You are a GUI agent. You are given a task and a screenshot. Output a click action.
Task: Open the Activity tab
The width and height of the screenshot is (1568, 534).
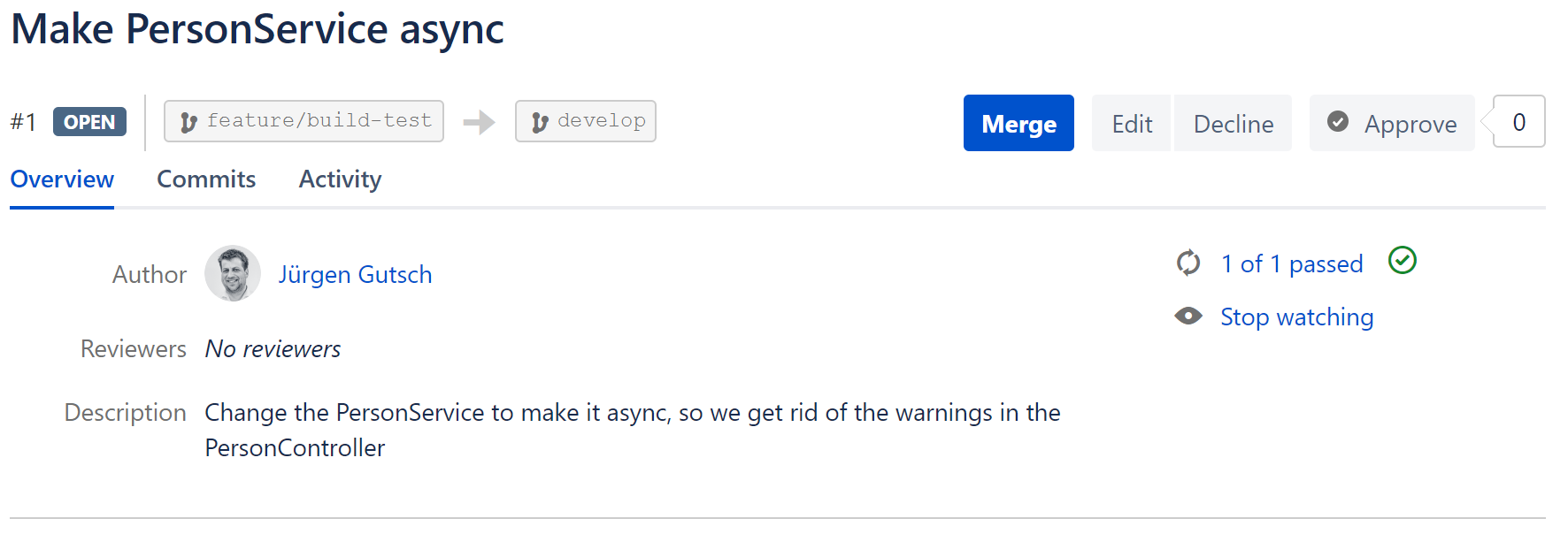[340, 179]
